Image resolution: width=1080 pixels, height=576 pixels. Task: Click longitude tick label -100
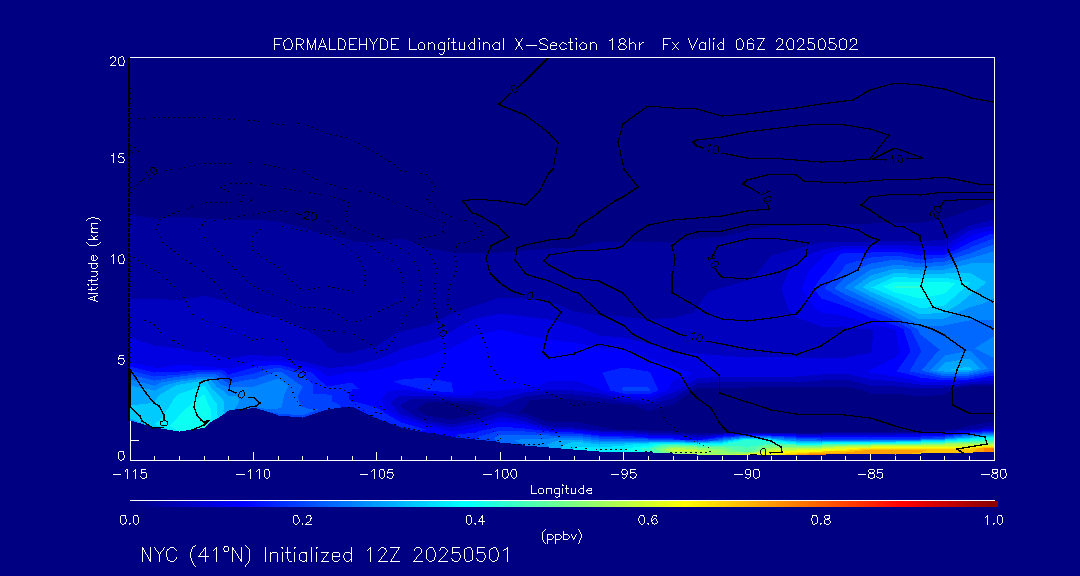[499, 475]
